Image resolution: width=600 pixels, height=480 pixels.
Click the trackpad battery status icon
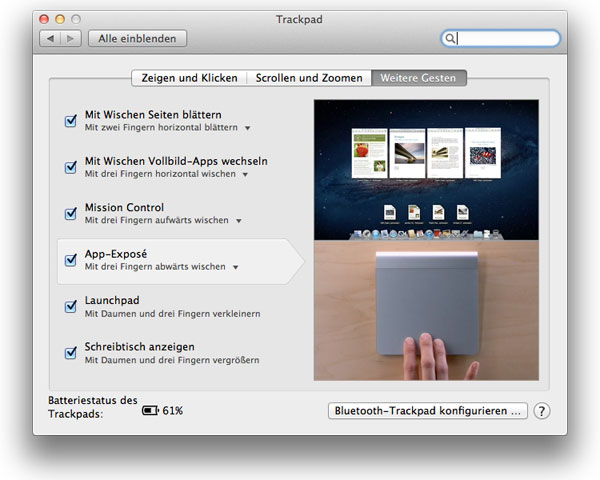150,411
